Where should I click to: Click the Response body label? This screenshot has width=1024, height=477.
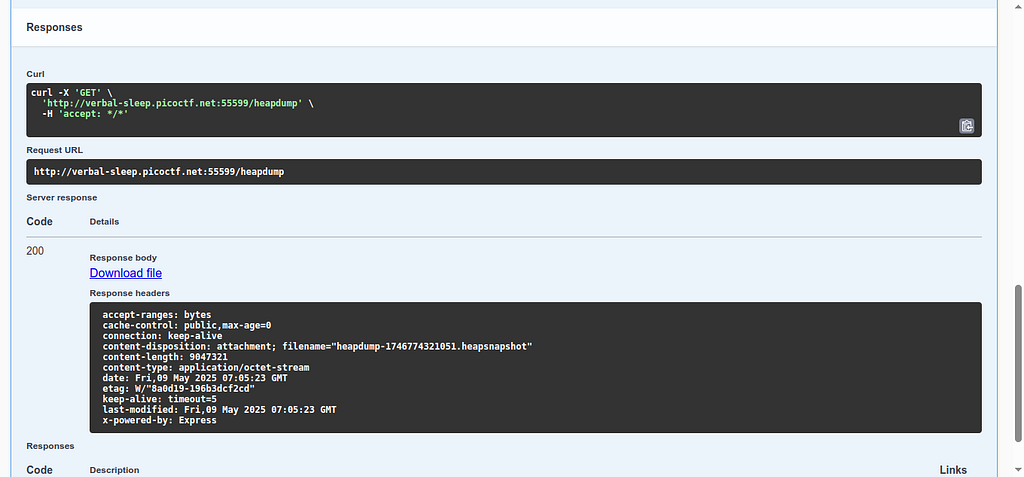[x=121, y=258]
